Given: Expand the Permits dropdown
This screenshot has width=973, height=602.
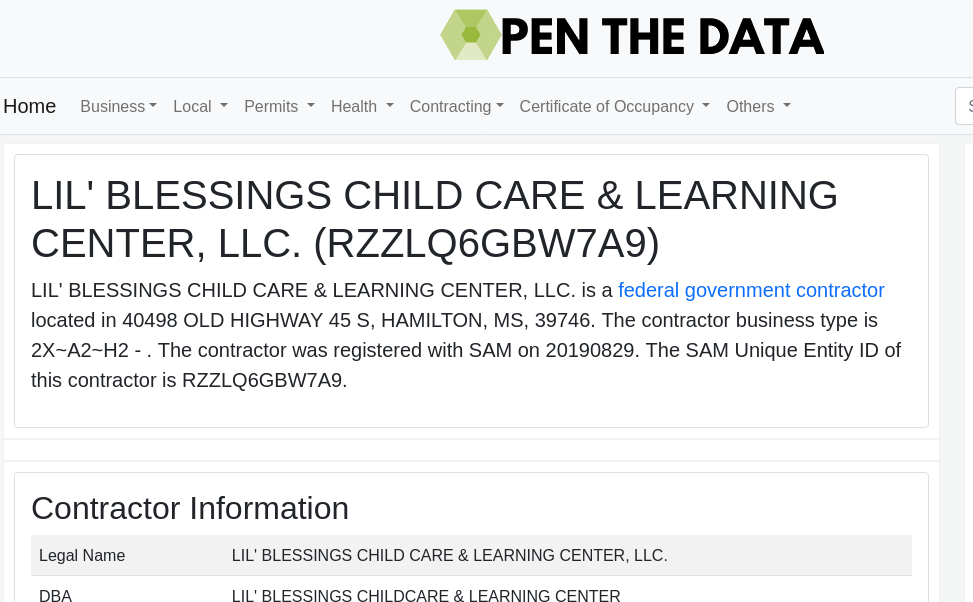Looking at the screenshot, I should tap(279, 106).
